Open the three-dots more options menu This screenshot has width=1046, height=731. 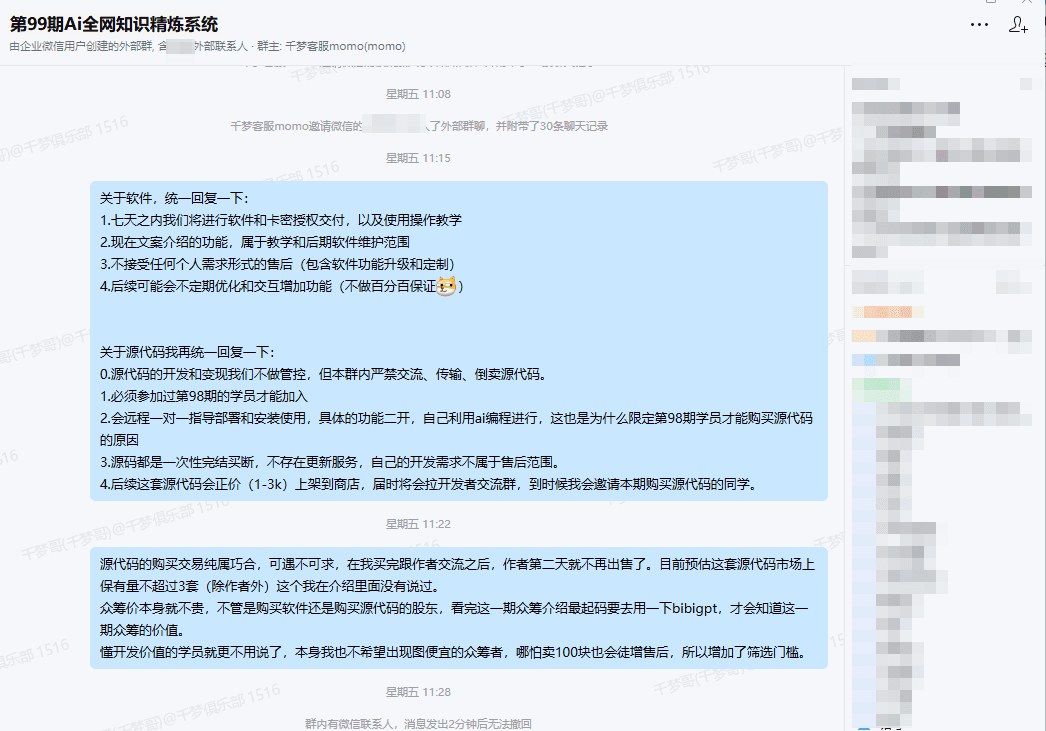point(979,25)
